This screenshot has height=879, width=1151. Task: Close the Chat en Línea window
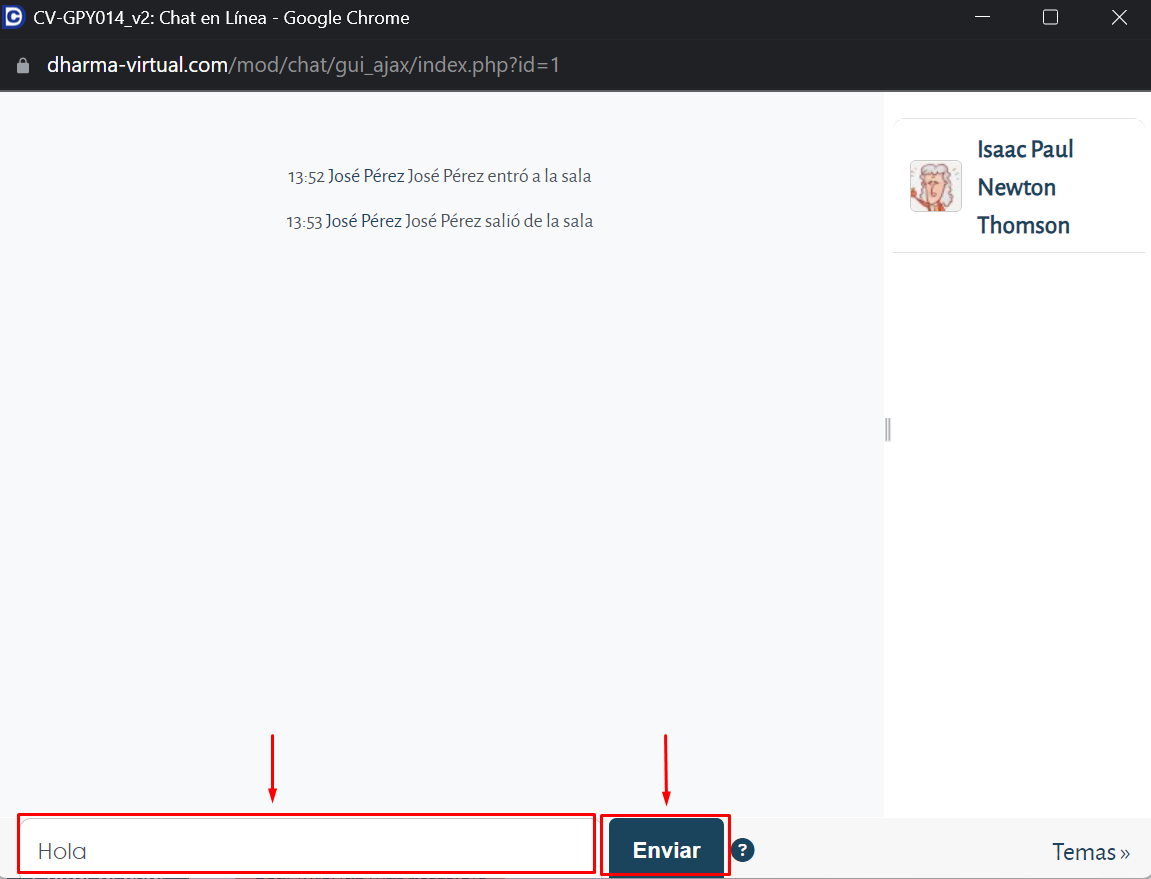tap(1119, 18)
